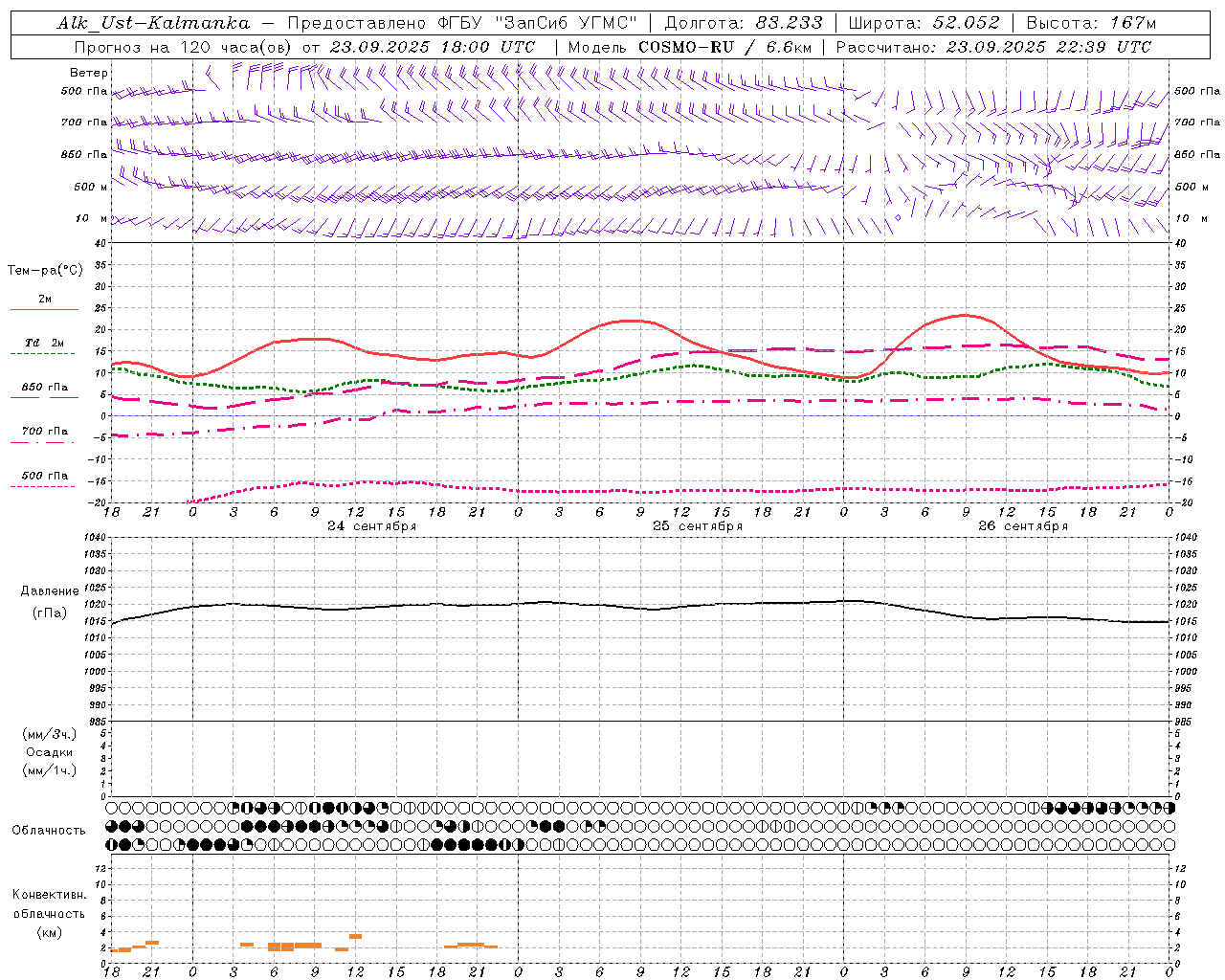Click the (км) unit under convective cloudiness

[50, 932]
